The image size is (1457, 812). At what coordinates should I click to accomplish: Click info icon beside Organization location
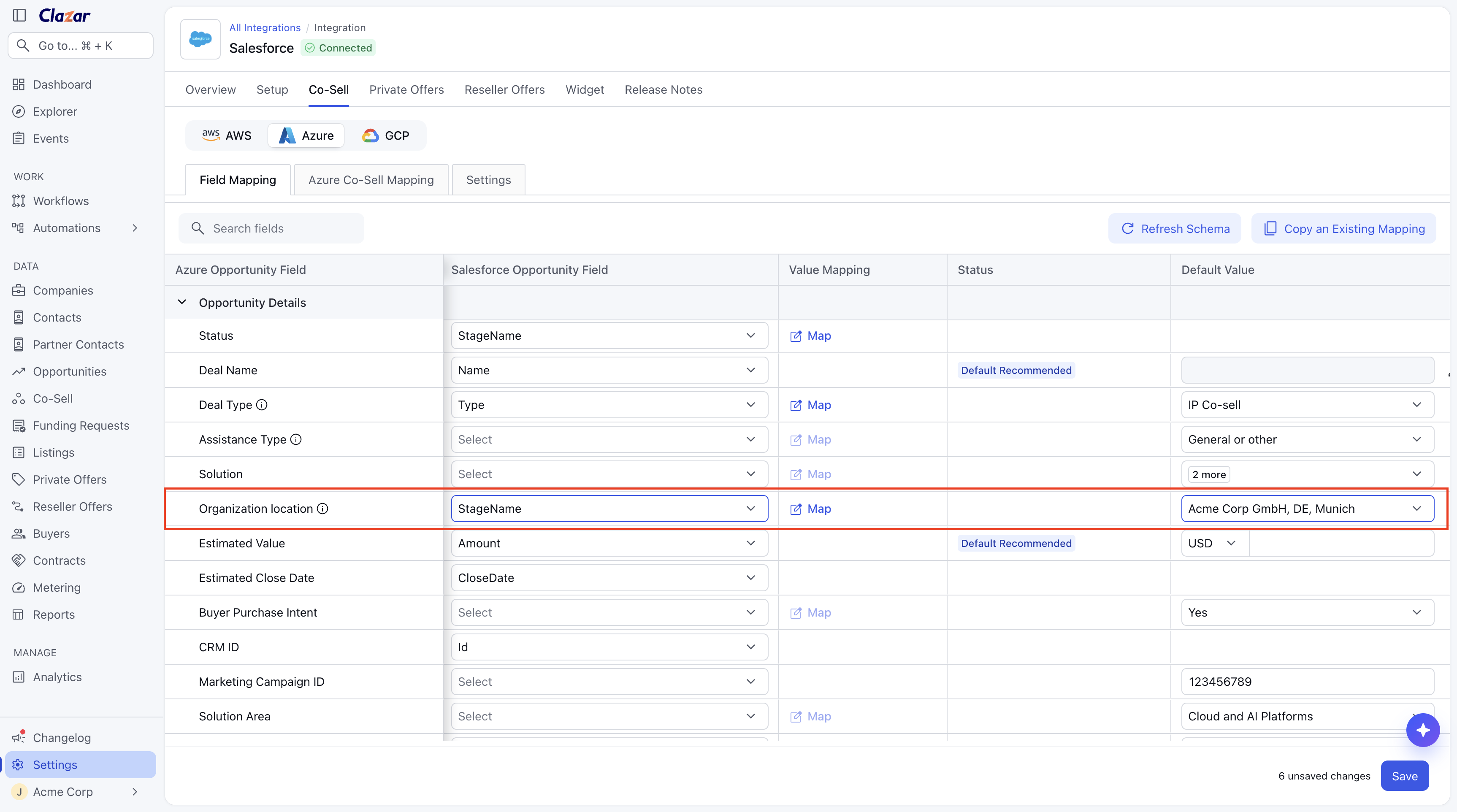(322, 509)
